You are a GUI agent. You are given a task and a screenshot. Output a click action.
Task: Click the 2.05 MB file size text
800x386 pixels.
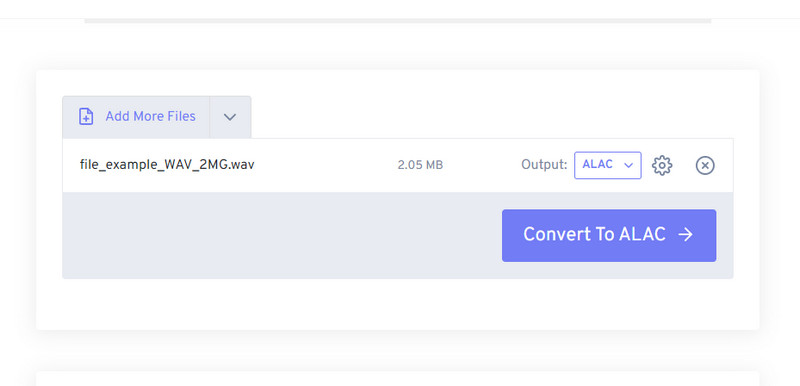[x=420, y=165]
